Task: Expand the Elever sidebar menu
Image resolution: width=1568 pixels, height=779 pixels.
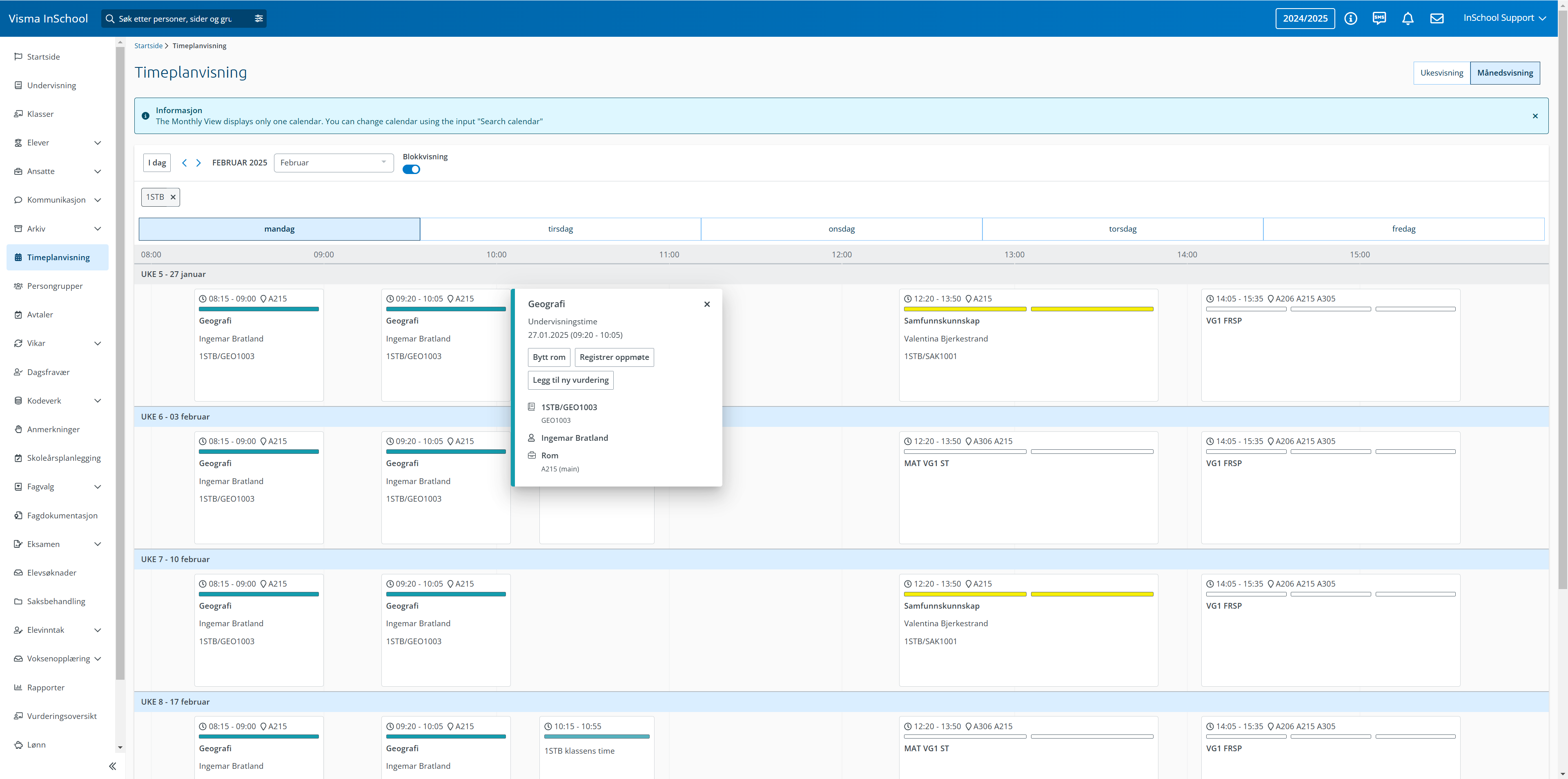Action: [x=98, y=143]
